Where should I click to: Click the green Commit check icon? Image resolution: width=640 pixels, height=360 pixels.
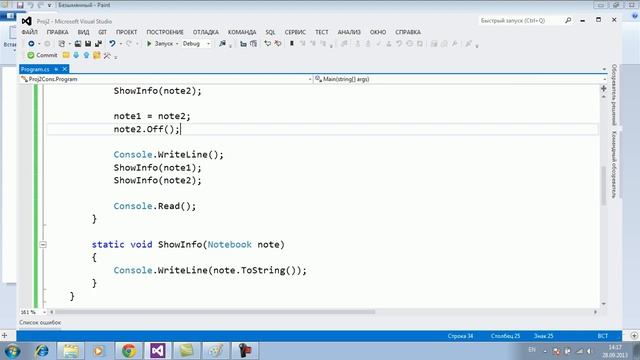pos(31,55)
